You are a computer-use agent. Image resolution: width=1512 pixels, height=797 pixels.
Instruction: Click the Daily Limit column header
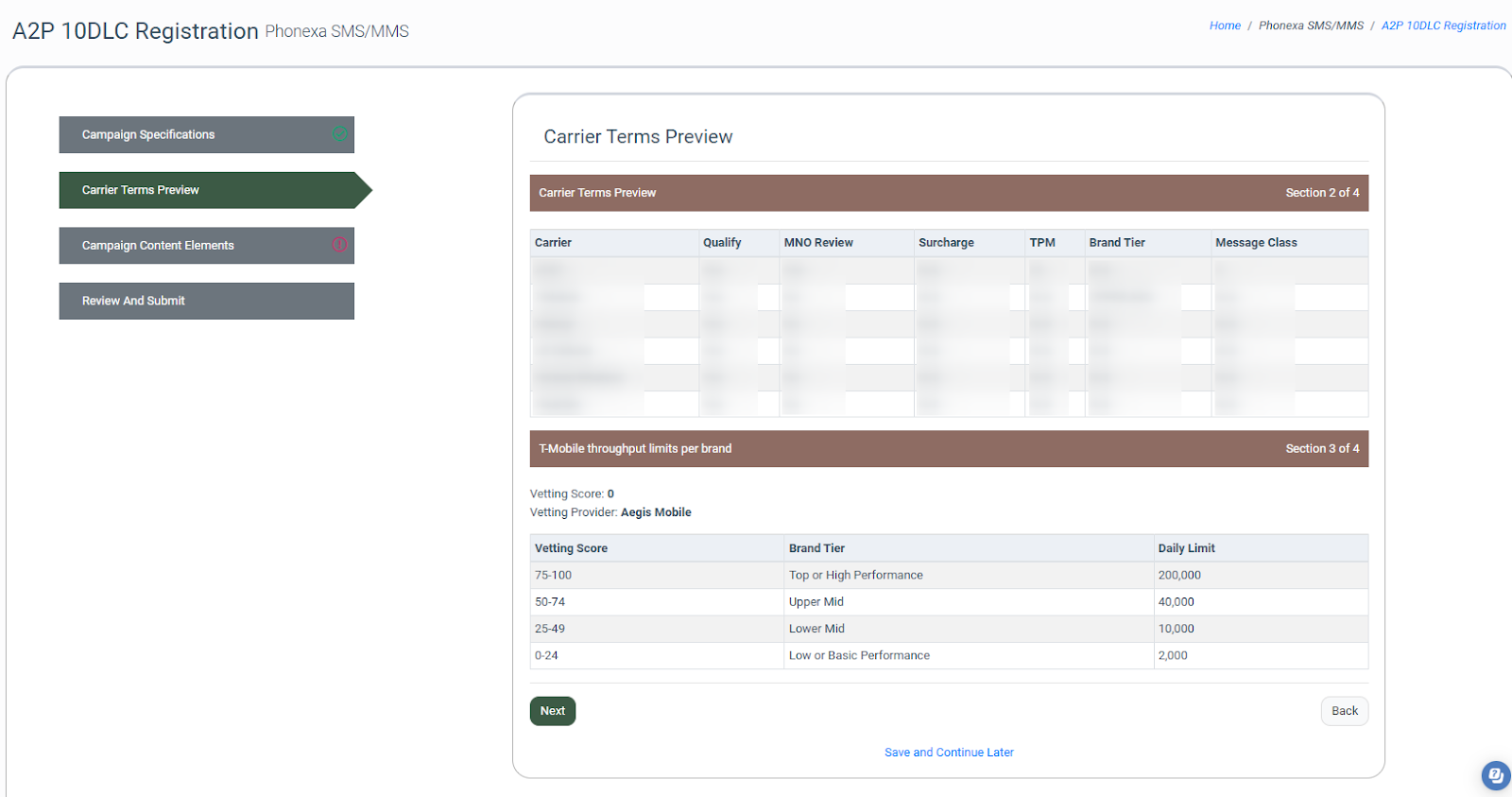pos(1186,548)
